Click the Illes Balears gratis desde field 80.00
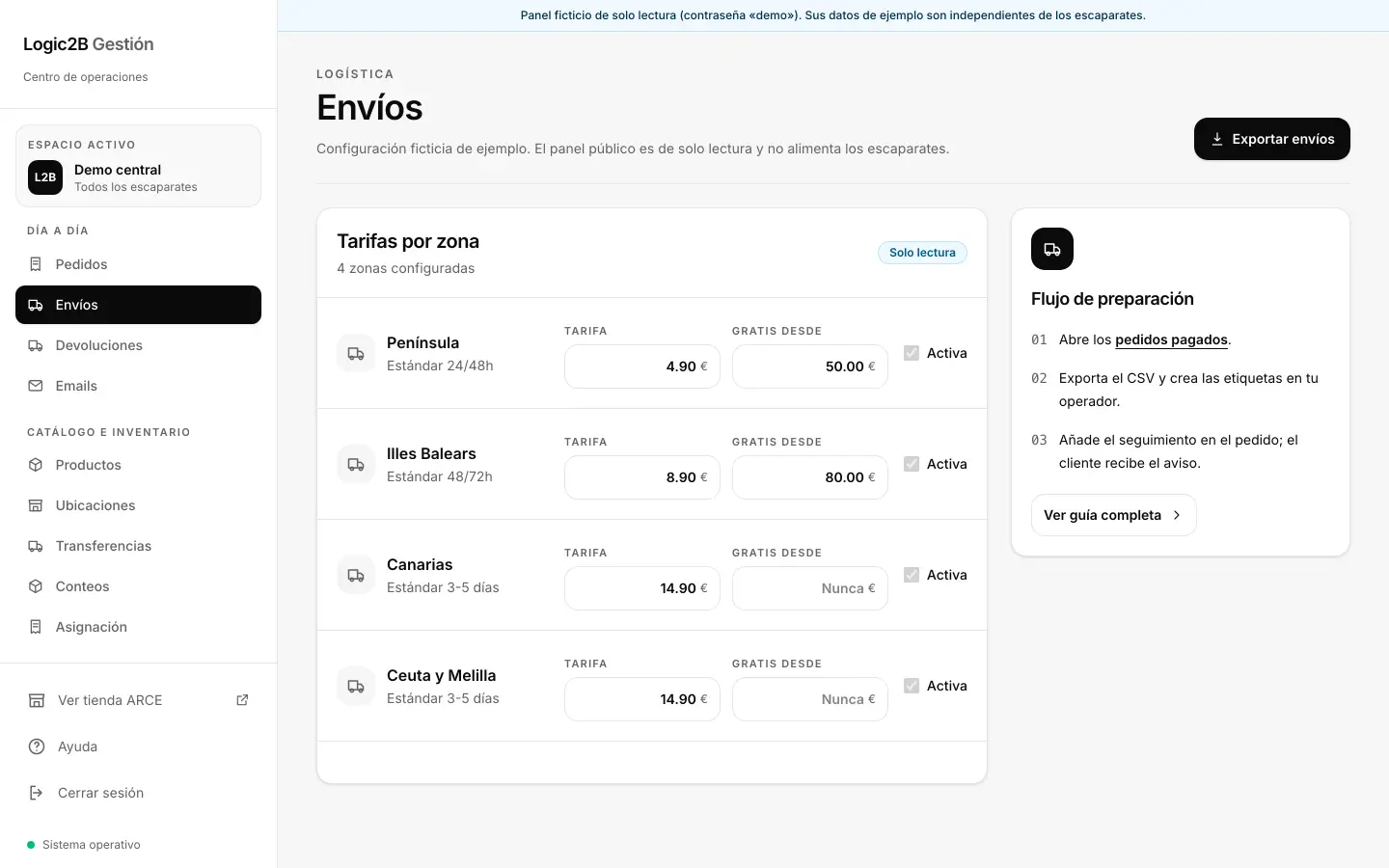The image size is (1389, 868). 810,477
